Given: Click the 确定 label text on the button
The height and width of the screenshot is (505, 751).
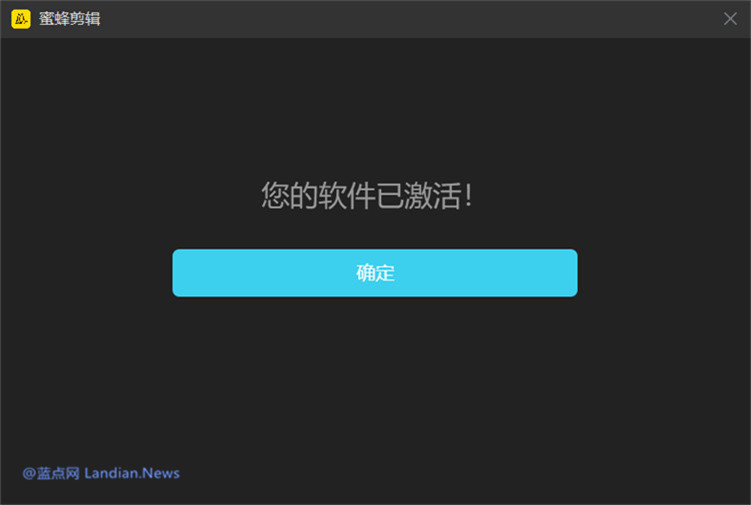Looking at the screenshot, I should [375, 273].
